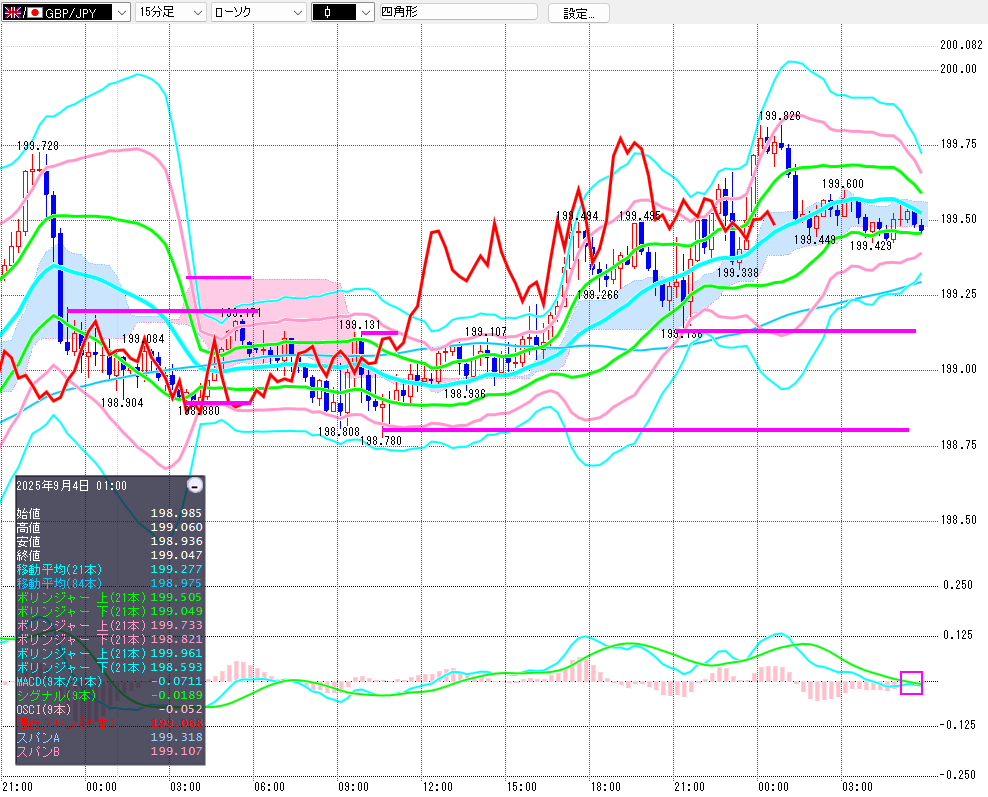988x797 pixels.
Task: Click the 198.904 low price label
Action: pos(122,403)
